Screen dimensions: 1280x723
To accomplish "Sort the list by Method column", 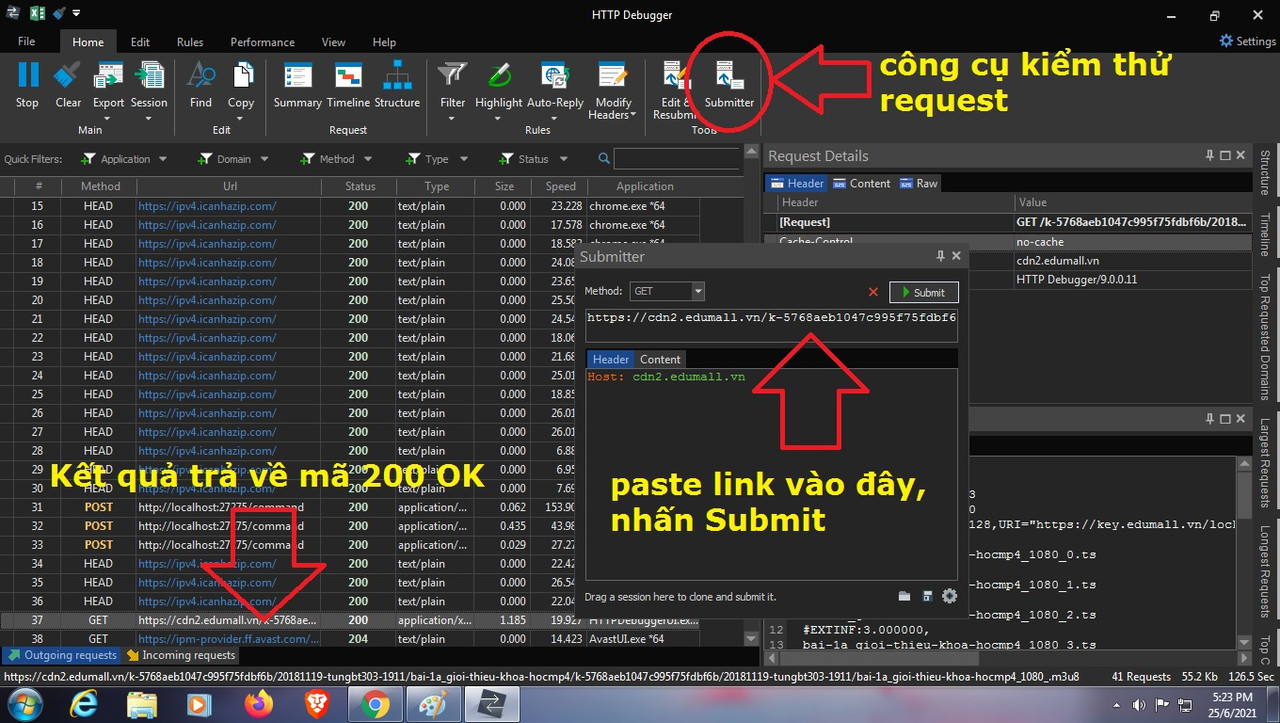I will coord(100,186).
